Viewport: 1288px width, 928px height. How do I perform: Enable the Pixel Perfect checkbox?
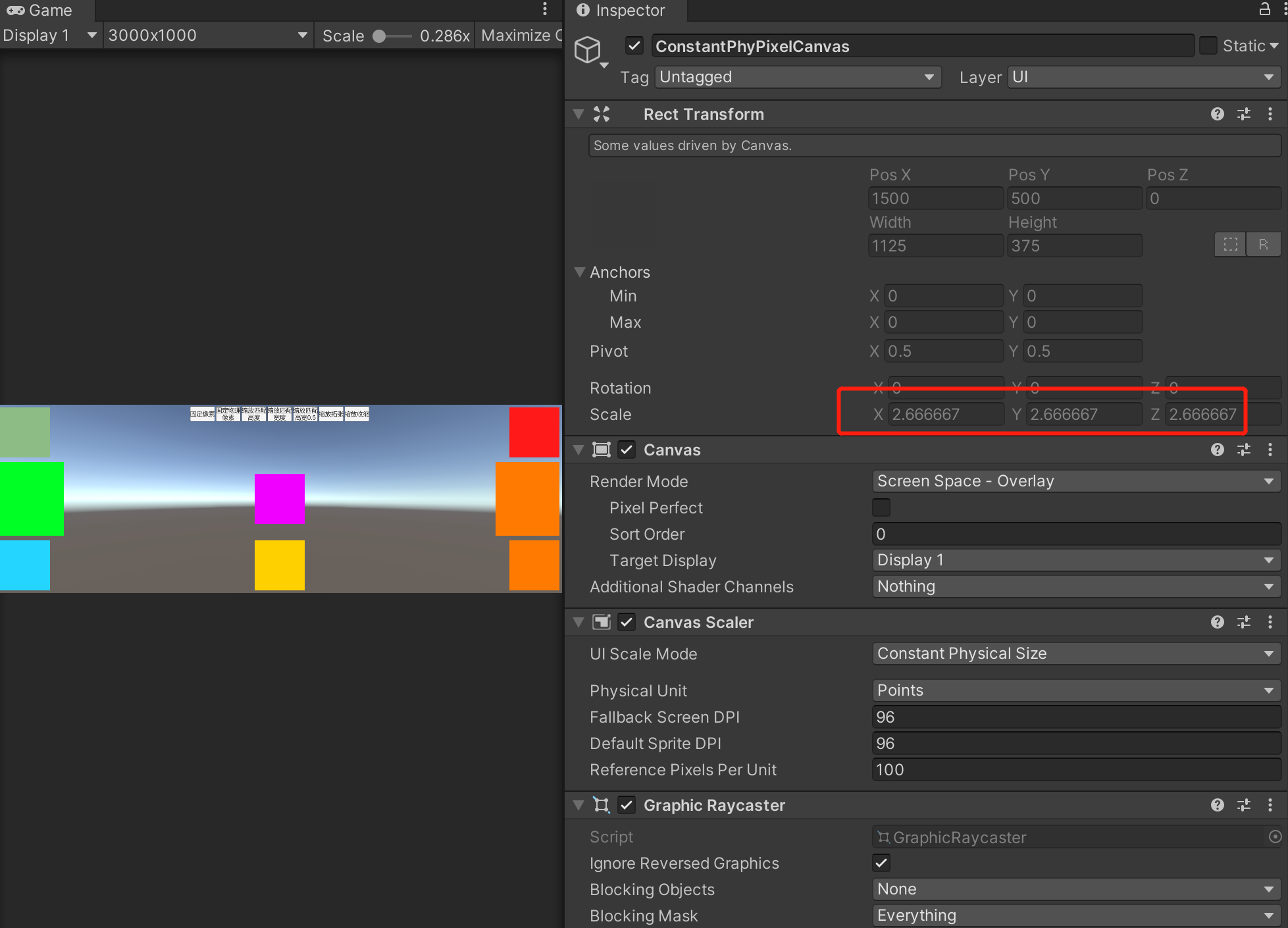[881, 507]
